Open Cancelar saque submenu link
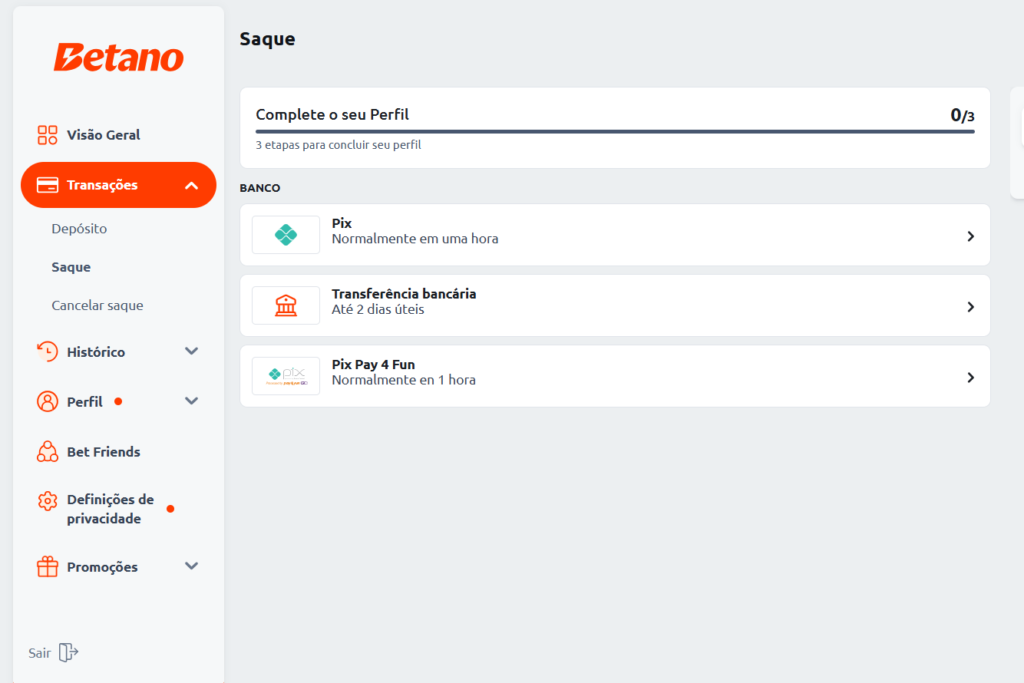Image resolution: width=1024 pixels, height=683 pixels. click(97, 305)
